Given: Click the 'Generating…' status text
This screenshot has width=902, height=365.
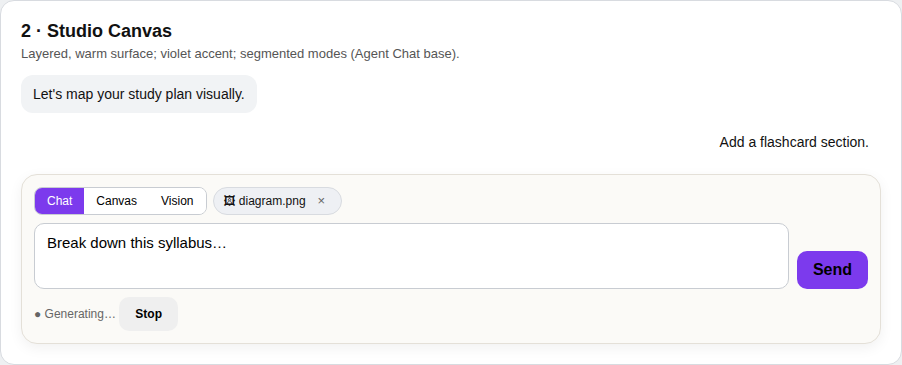Looking at the screenshot, I should click(x=80, y=314).
